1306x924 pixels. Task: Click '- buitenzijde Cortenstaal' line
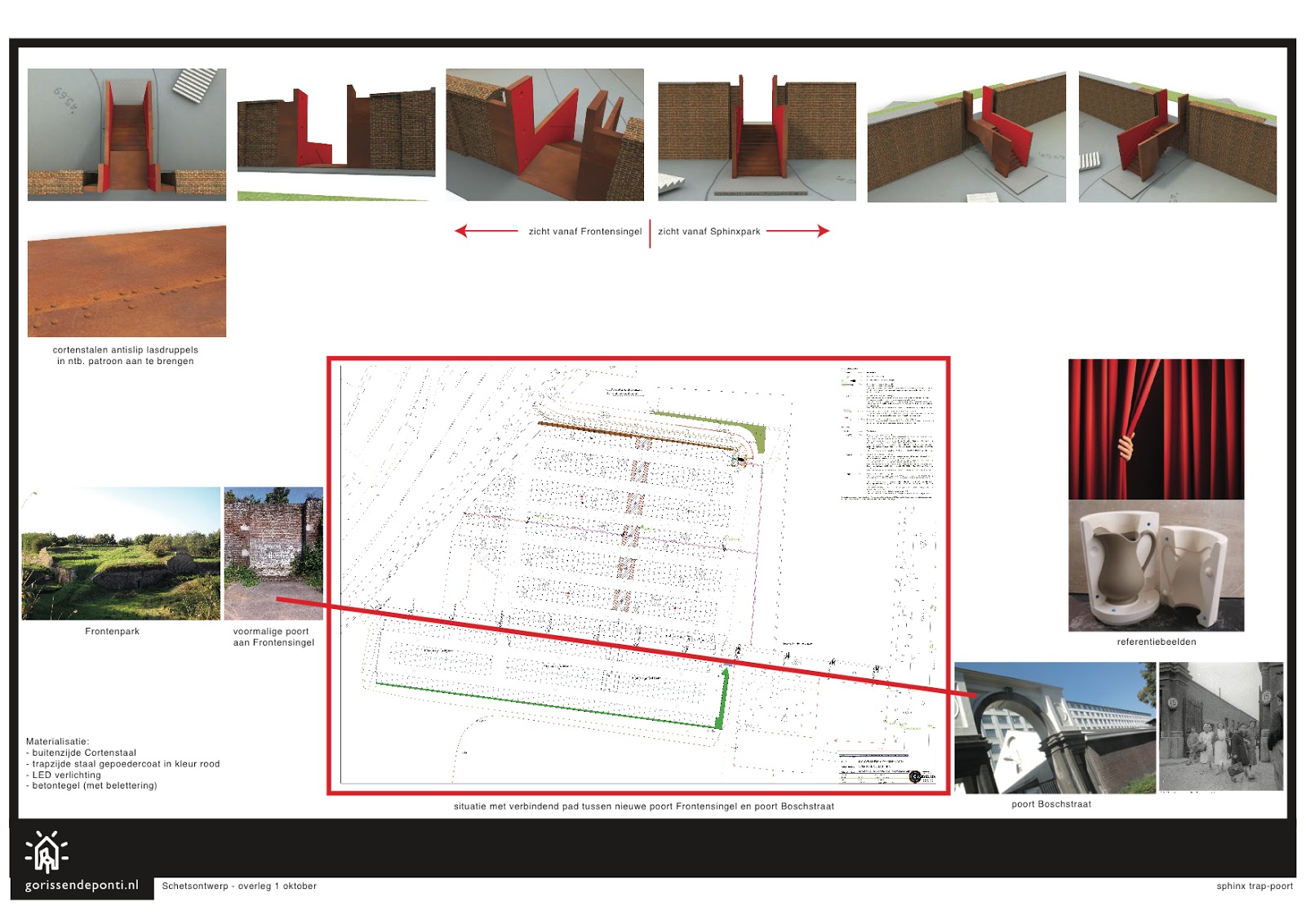tap(82, 753)
